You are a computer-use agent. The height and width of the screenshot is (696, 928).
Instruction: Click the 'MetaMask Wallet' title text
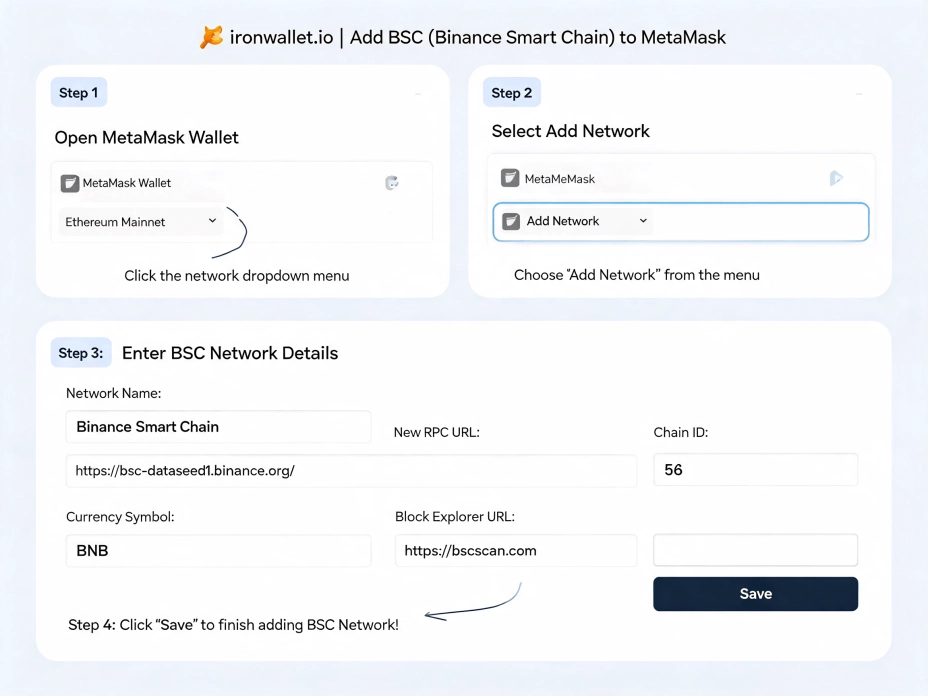[x=127, y=183]
